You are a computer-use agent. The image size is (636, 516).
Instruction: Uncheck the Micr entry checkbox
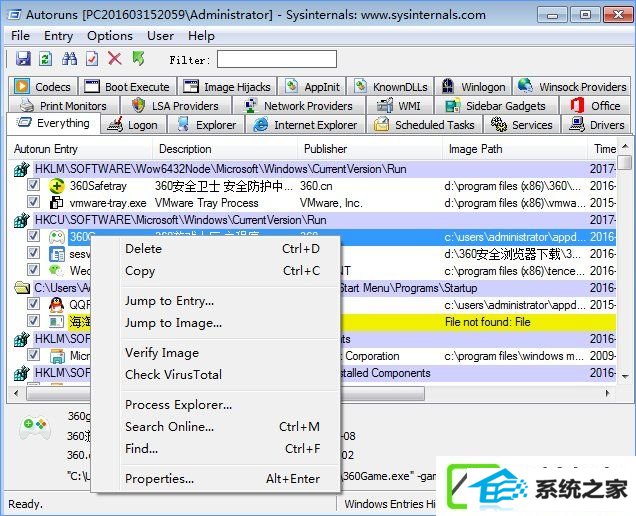coord(33,355)
